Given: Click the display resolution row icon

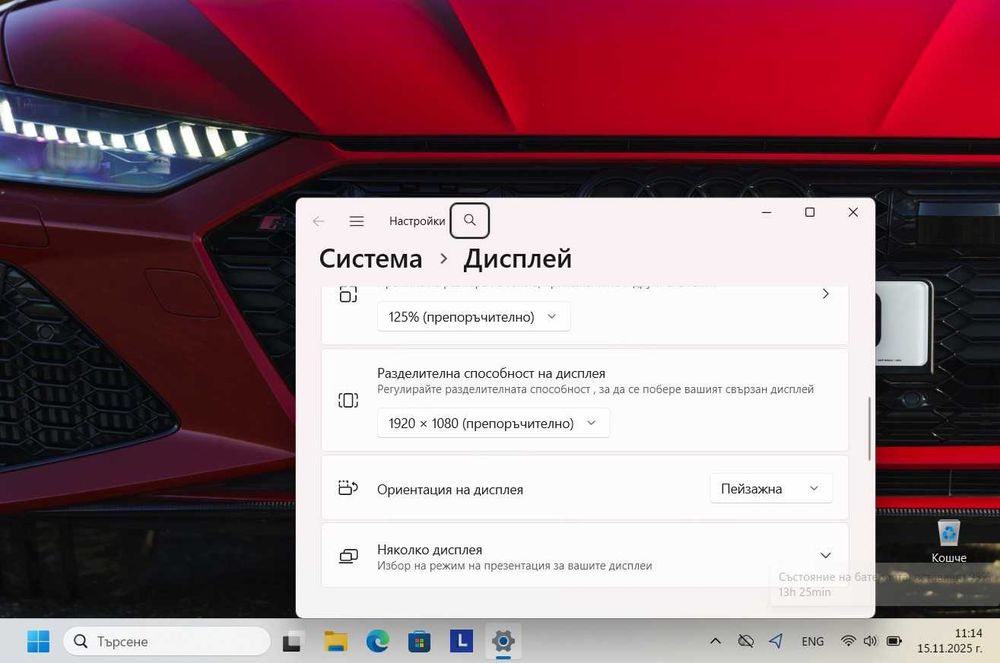Looking at the screenshot, I should 348,400.
